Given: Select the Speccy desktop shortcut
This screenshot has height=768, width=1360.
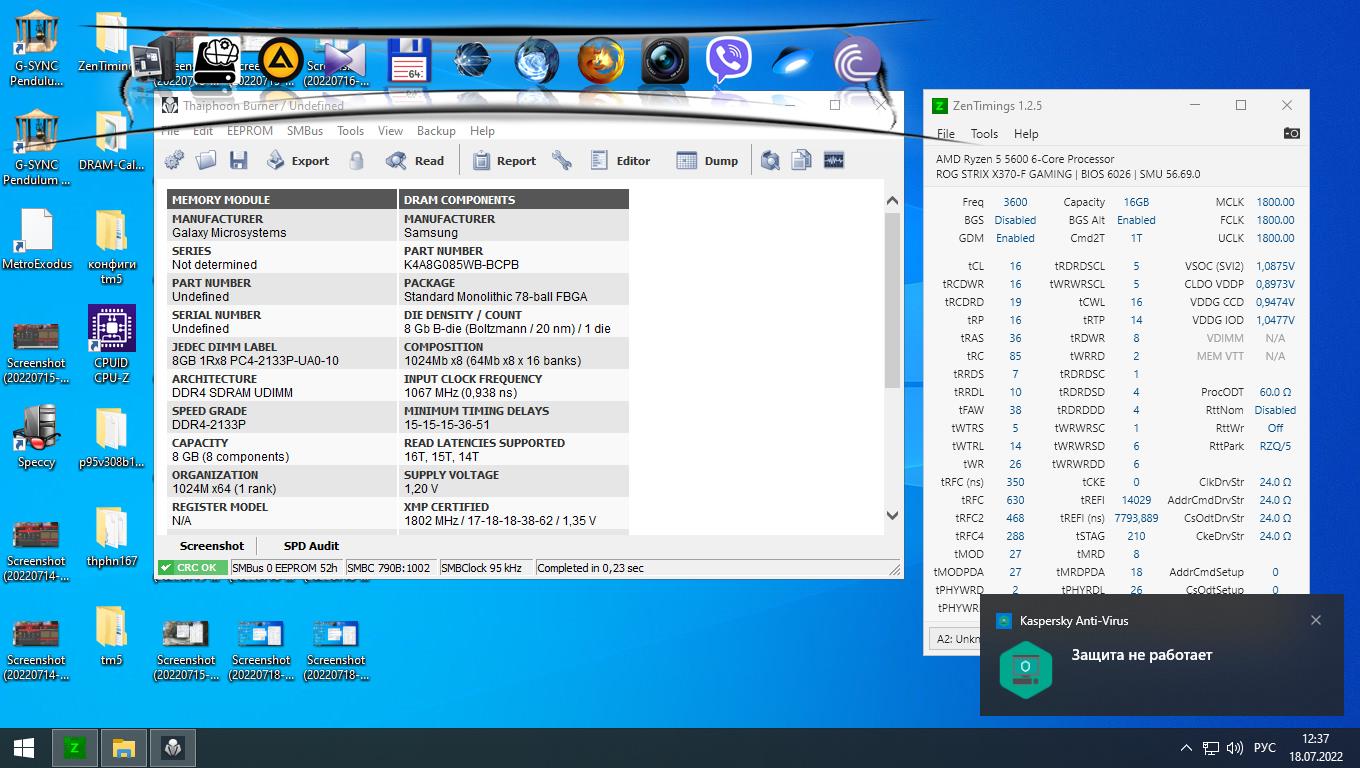Looking at the screenshot, I should click(37, 436).
